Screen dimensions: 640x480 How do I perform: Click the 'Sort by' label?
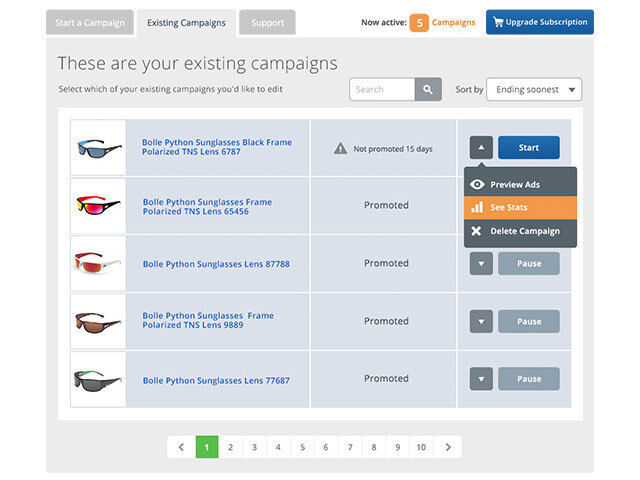coord(469,89)
